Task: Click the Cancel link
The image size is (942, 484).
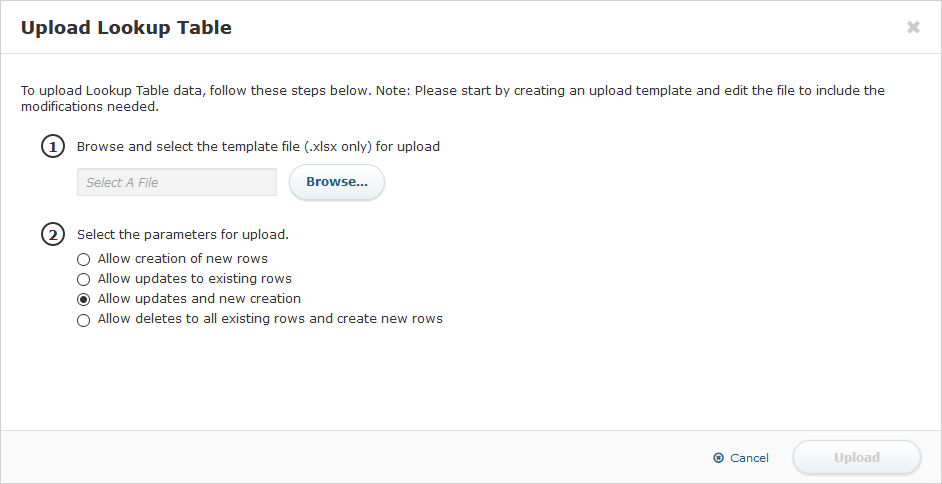Action: 749,458
